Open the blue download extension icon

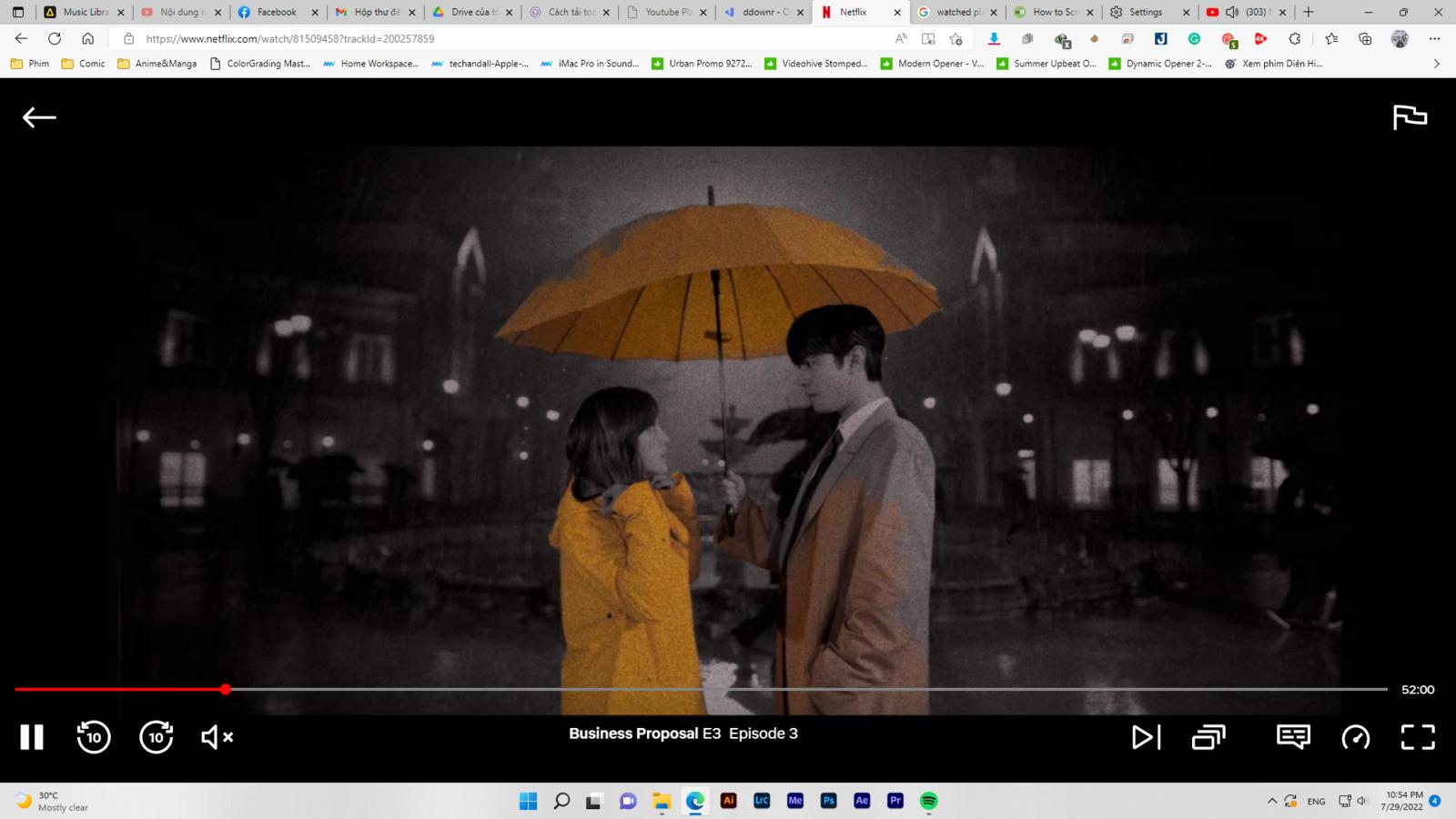pyautogui.click(x=994, y=39)
